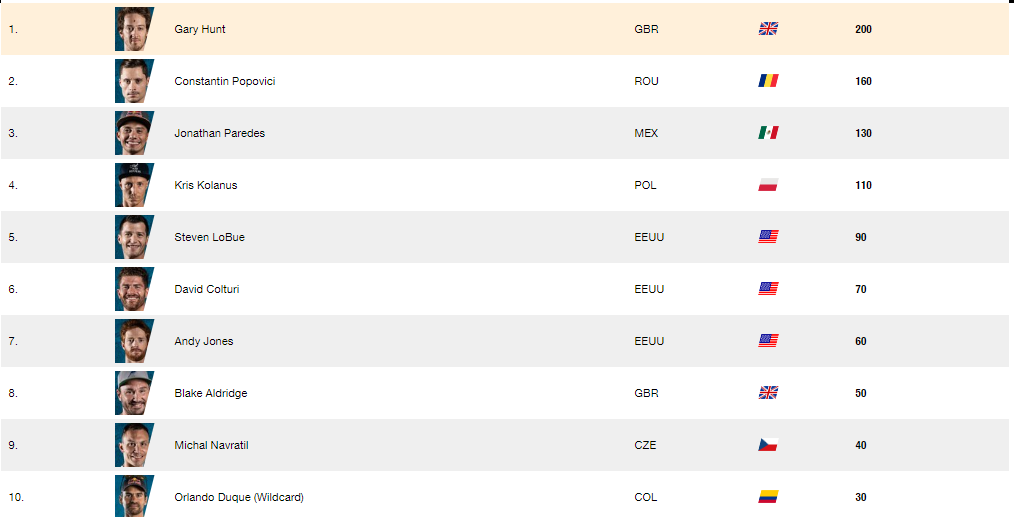The image size is (1014, 517).
Task: Open Constantin Popovici's portrait photo
Action: [x=135, y=81]
